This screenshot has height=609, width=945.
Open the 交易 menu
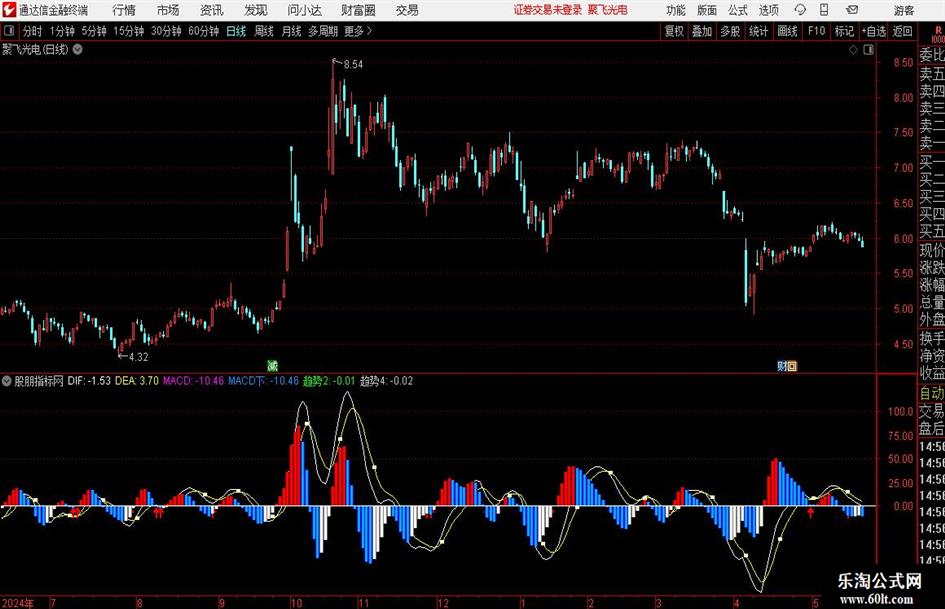pyautogui.click(x=407, y=10)
